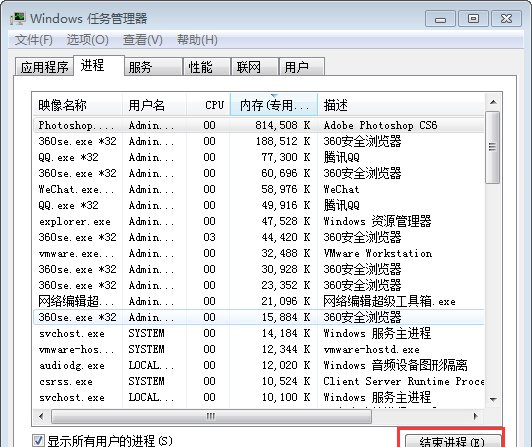The height and width of the screenshot is (447, 532).
Task: Open the 查看(V) menu
Action: pos(142,40)
